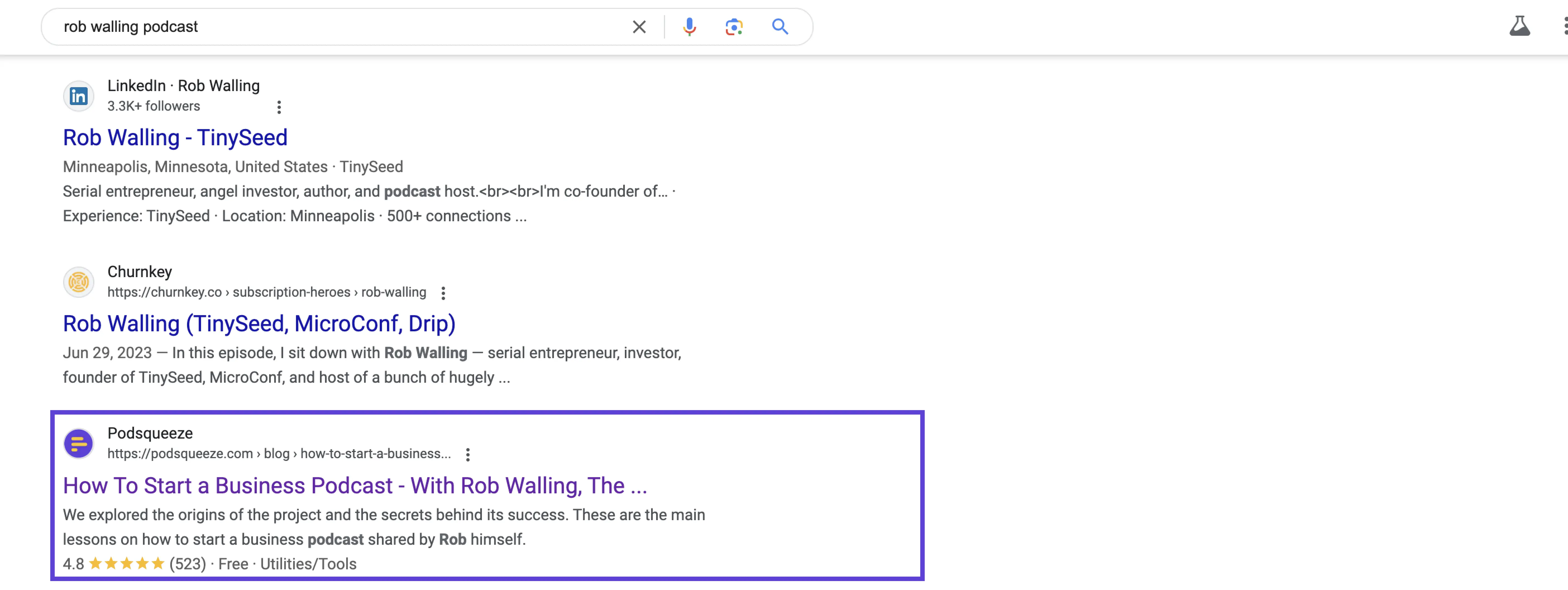Image resolution: width=1568 pixels, height=590 pixels.
Task: Open Google Lens image search icon
Action: 734,27
